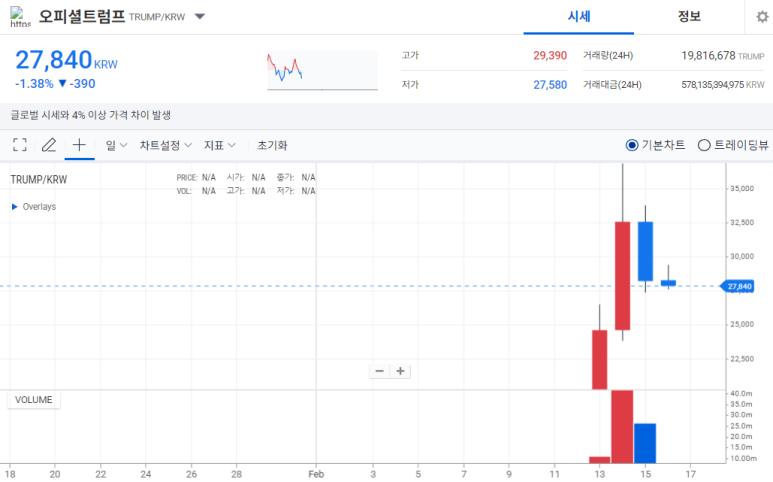Image resolution: width=773 pixels, height=482 pixels.
Task: Open the settings gear icon
Action: click(x=762, y=17)
